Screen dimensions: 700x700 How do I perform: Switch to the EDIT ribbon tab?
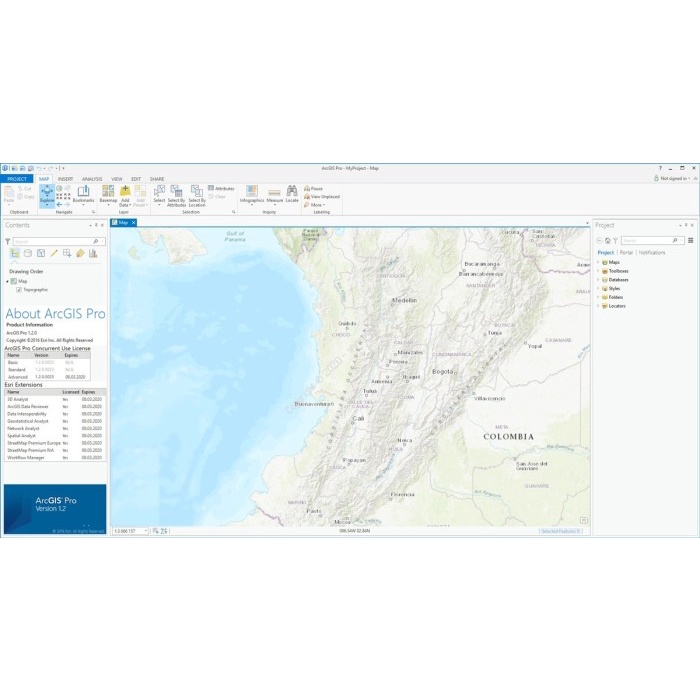pos(136,179)
